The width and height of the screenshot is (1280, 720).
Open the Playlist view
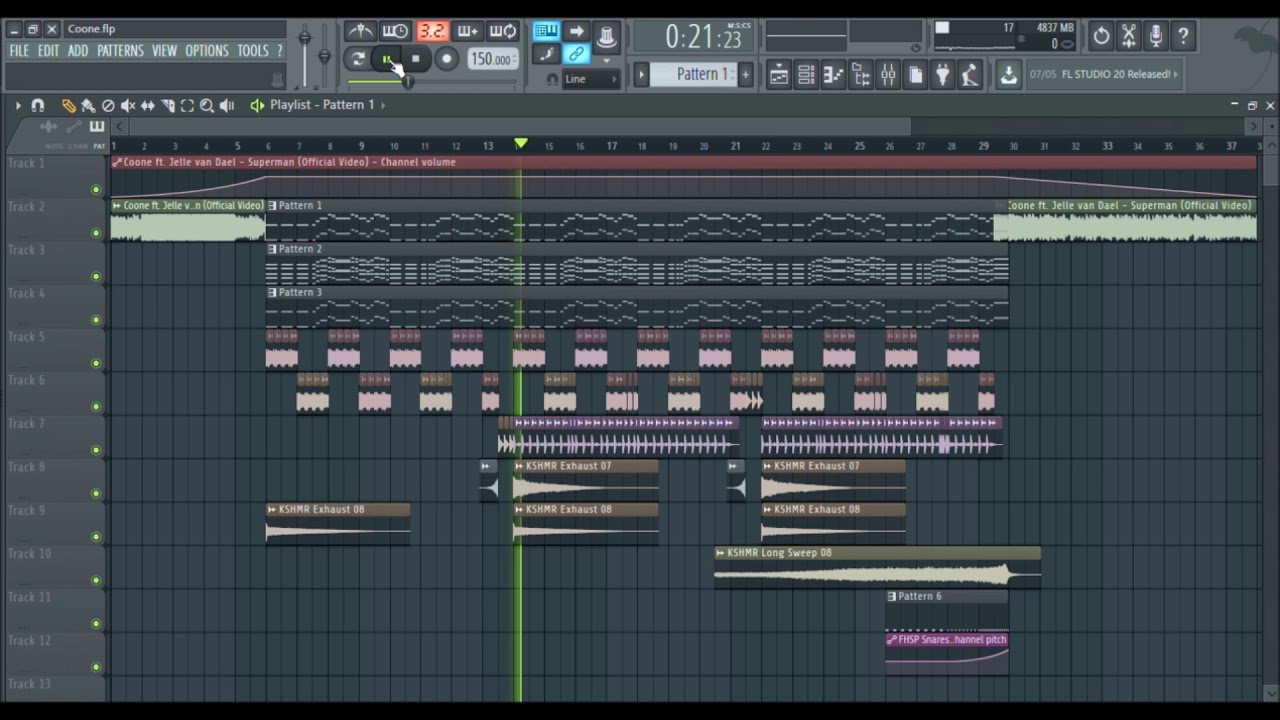pyautogui.click(x=779, y=75)
